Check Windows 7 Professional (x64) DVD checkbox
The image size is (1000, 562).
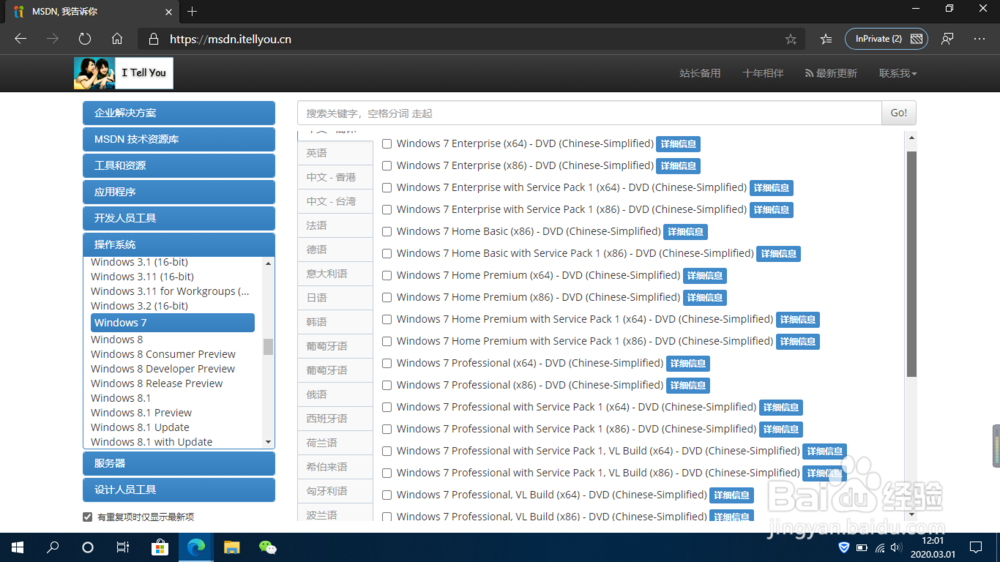pyautogui.click(x=387, y=364)
